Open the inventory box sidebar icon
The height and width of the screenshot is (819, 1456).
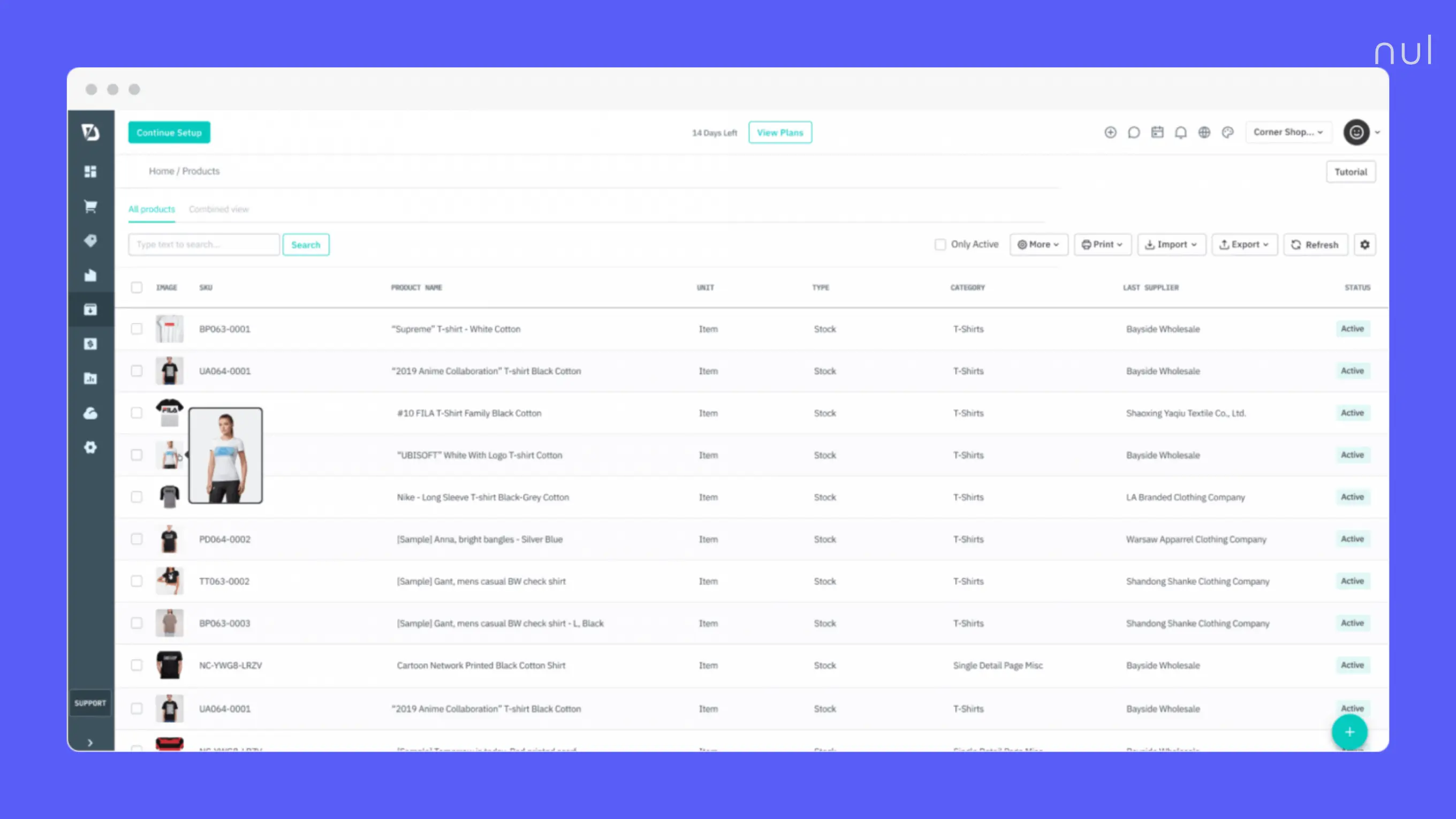tap(90, 310)
